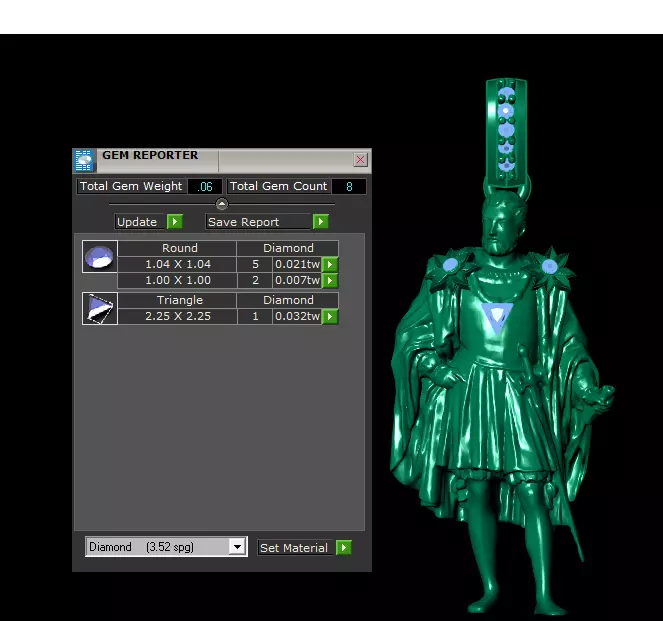Viewport: 663px width, 621px height.
Task: Click the Gem Reporter title icon
Action: tap(84, 160)
